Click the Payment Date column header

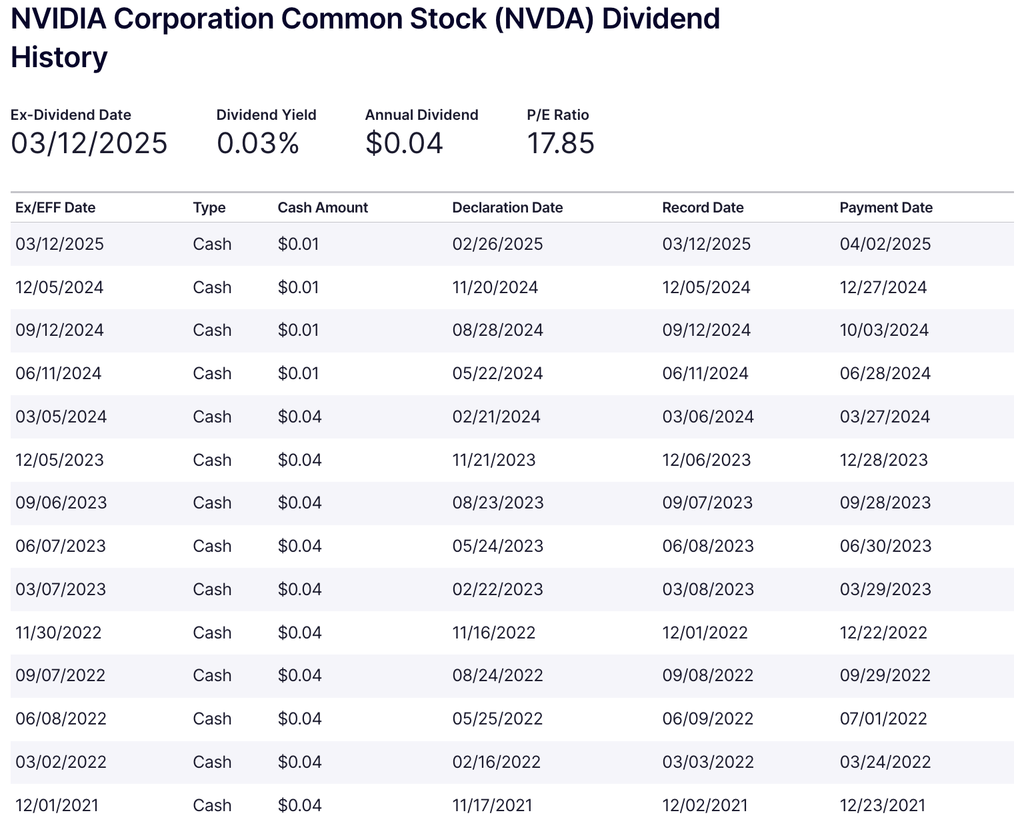885,208
